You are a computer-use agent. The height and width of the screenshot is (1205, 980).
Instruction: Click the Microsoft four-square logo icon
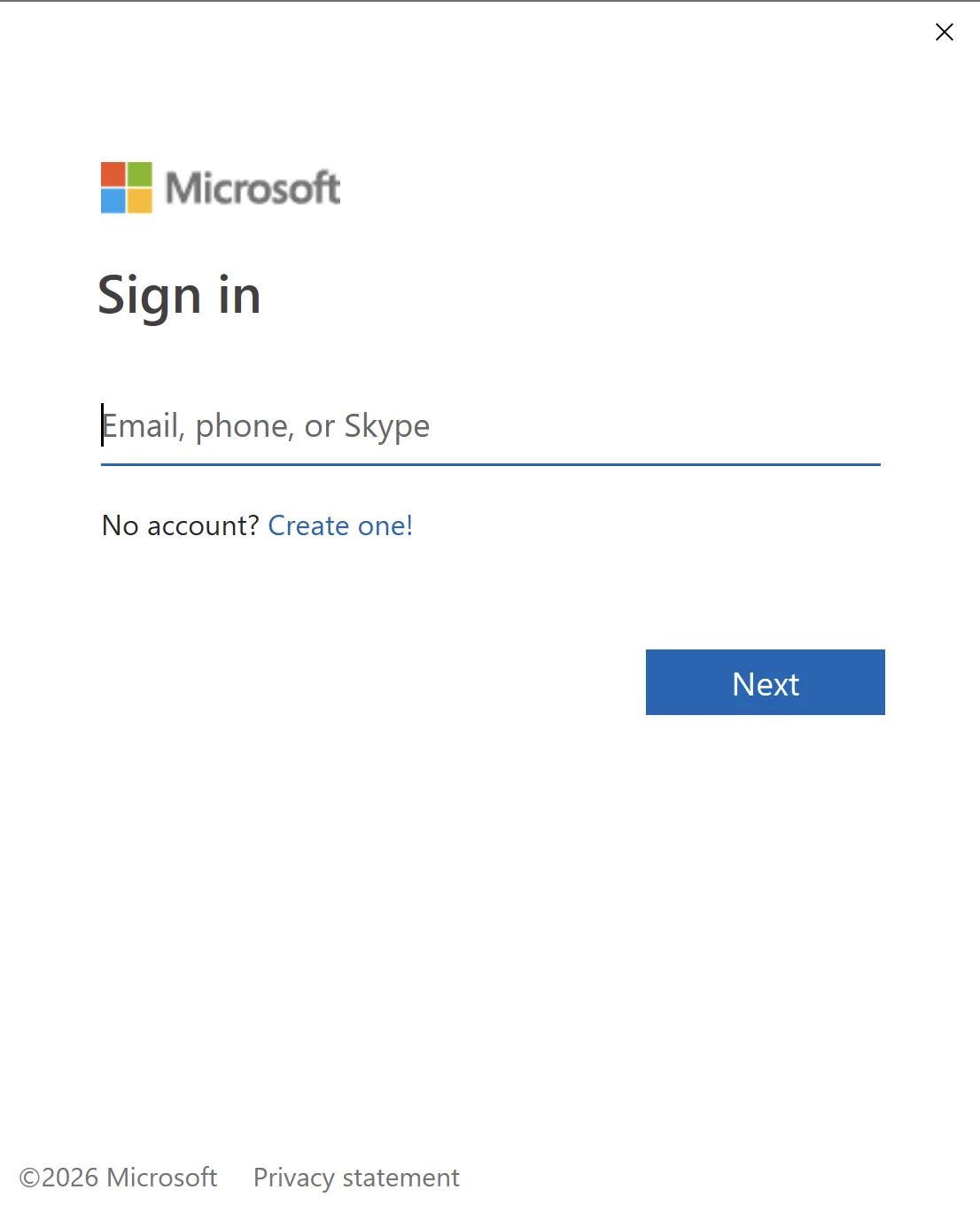point(127,188)
